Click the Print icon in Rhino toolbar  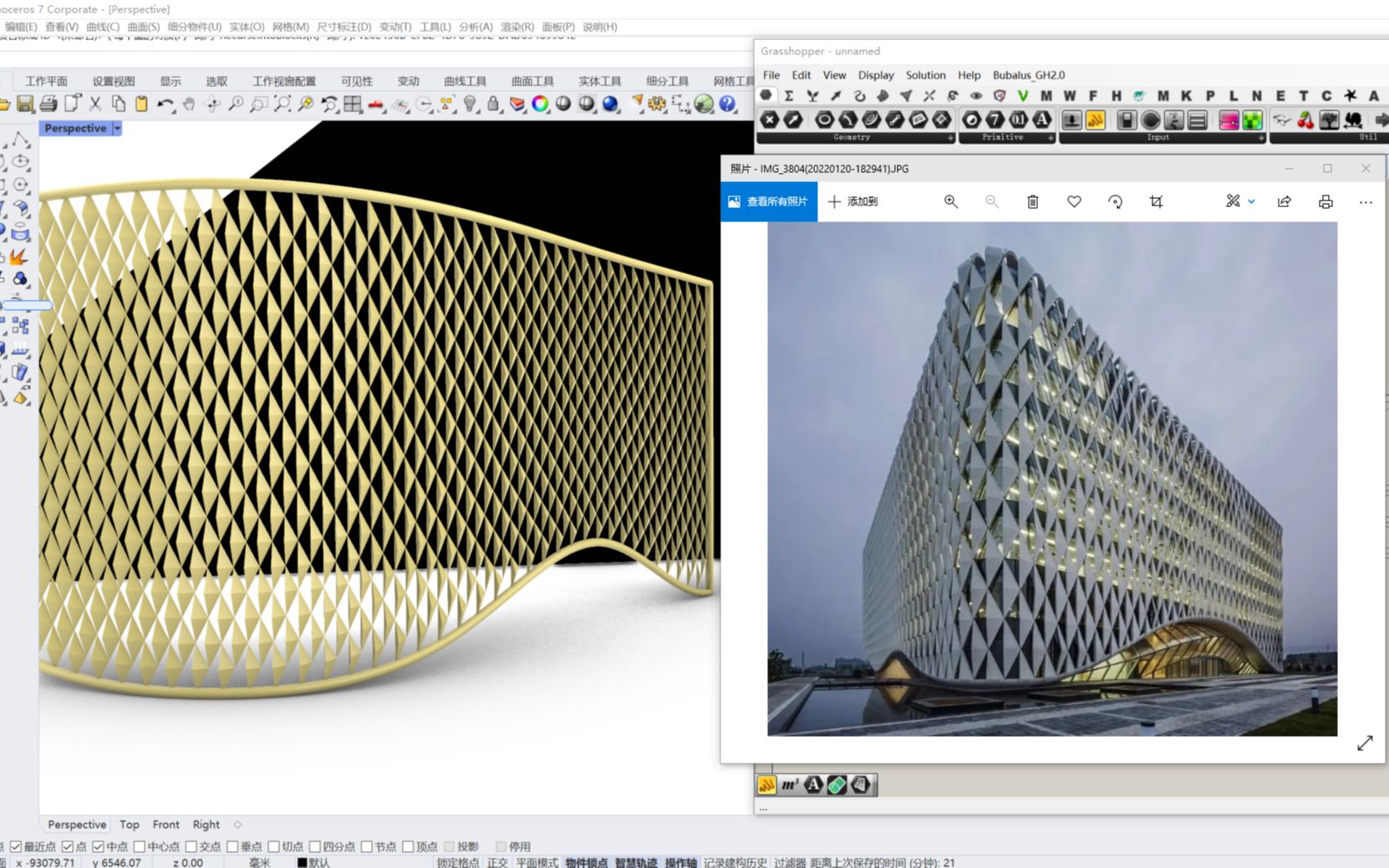coord(48,104)
